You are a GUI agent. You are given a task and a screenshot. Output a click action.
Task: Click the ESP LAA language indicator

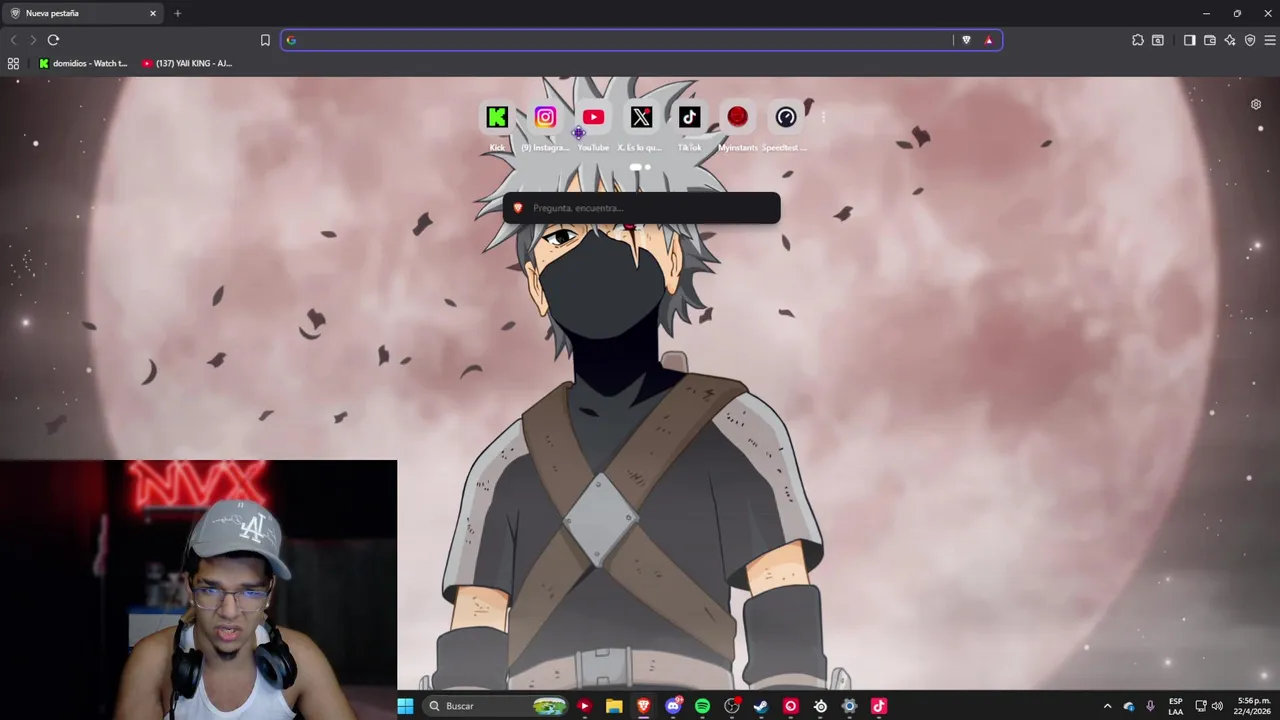click(x=1176, y=706)
